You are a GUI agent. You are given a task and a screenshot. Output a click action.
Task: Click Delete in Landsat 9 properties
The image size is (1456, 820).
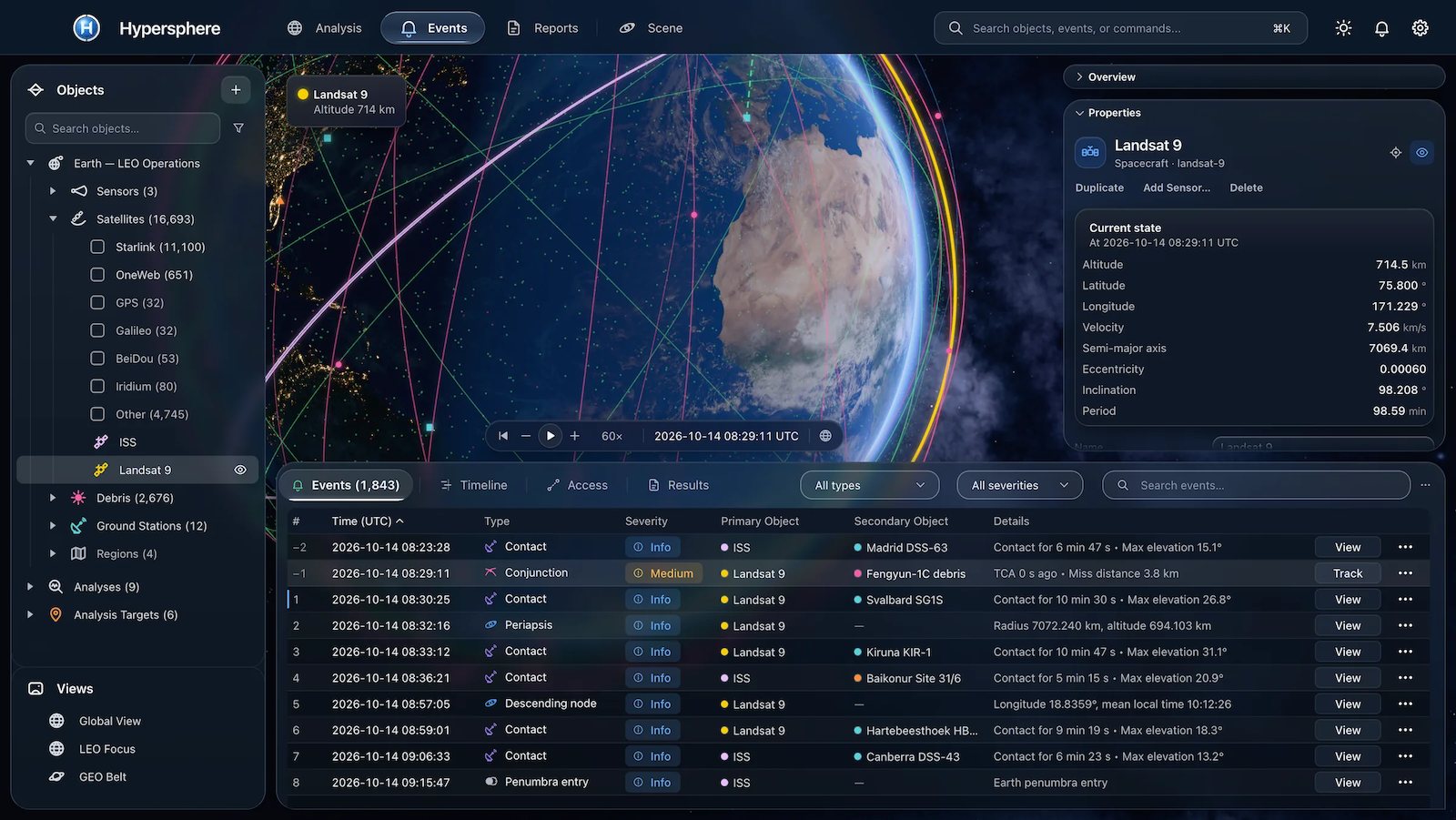click(x=1246, y=187)
